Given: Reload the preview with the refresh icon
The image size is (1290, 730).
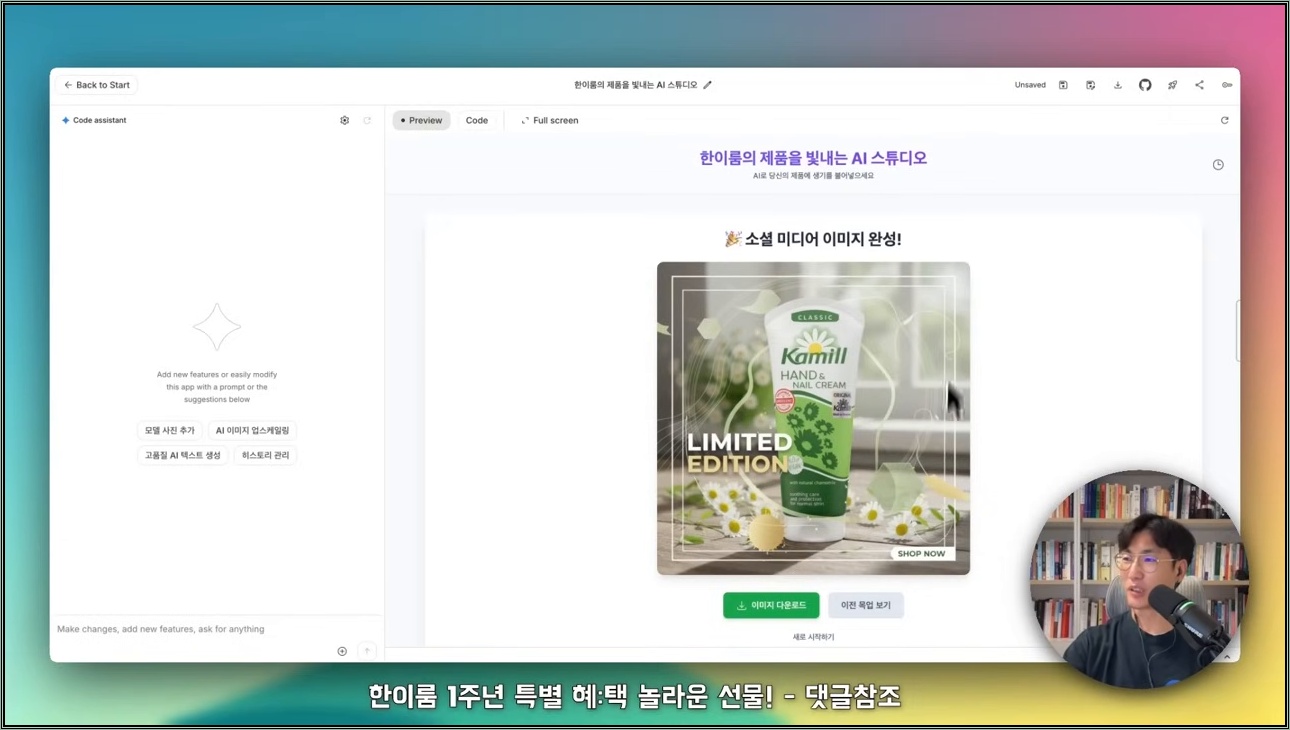Looking at the screenshot, I should click(x=1224, y=120).
